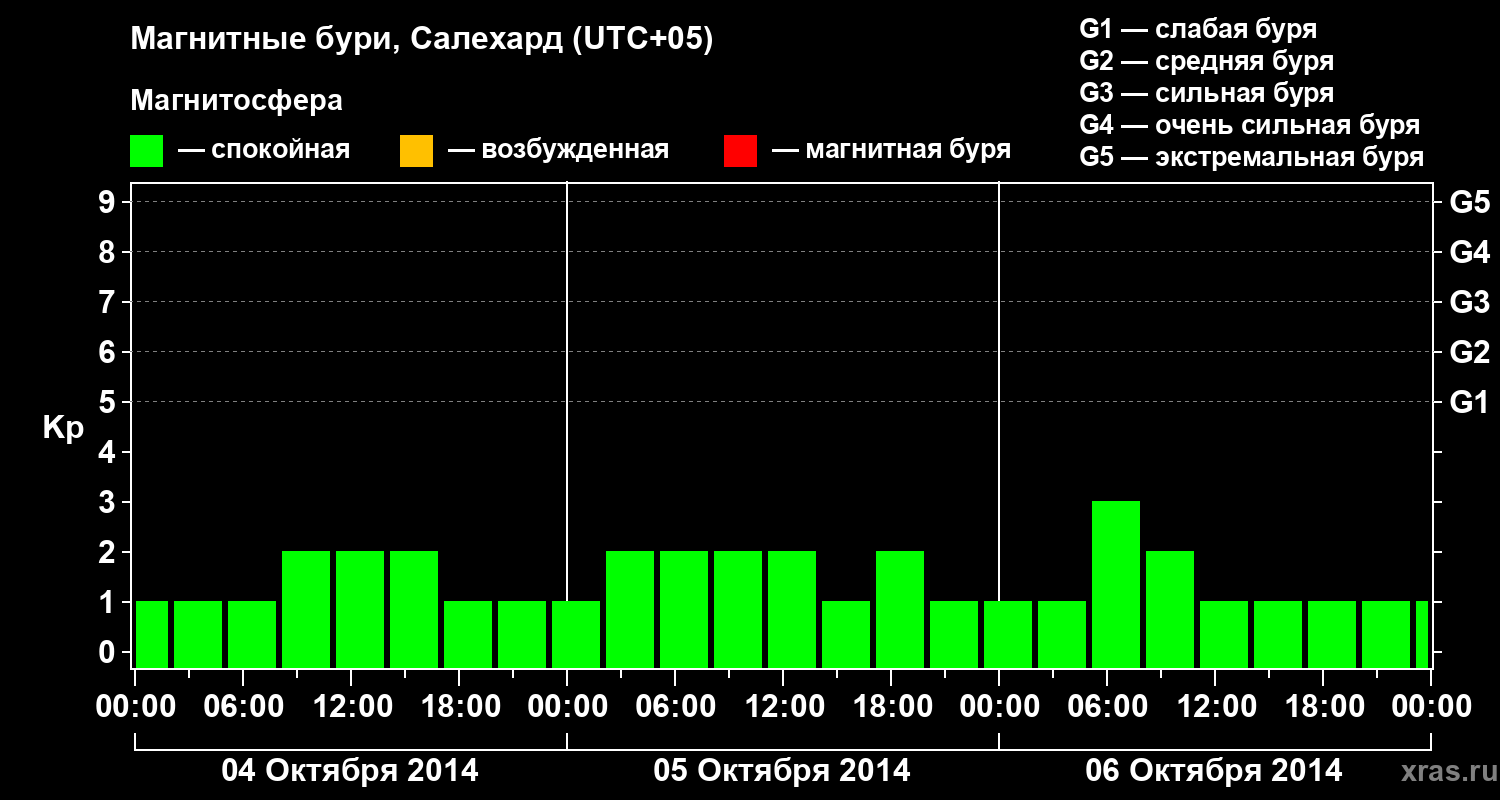
Task: Click the bar above 12:00 on 06 October
Action: pos(1224,635)
